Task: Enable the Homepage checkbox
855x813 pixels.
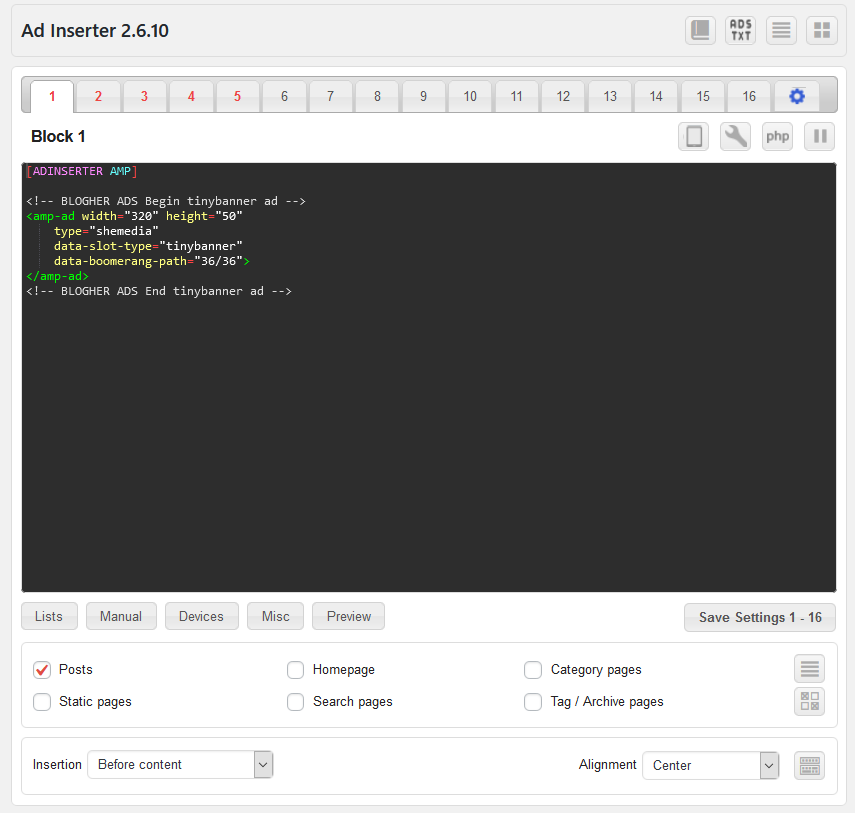Action: (296, 670)
